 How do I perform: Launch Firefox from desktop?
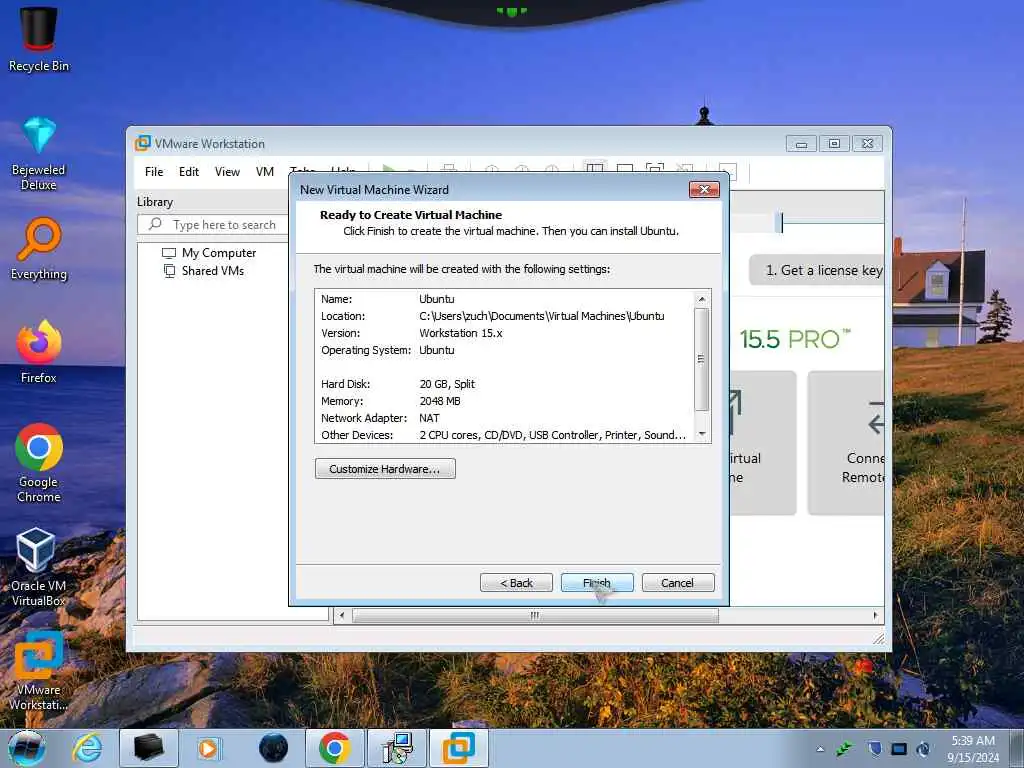click(x=39, y=351)
